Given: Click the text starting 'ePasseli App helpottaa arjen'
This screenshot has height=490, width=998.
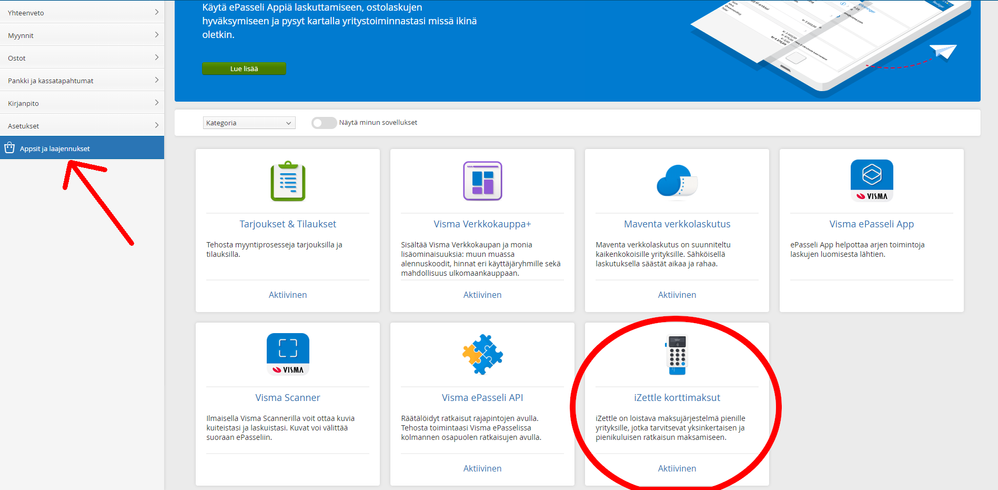Looking at the screenshot, I should [x=858, y=249].
